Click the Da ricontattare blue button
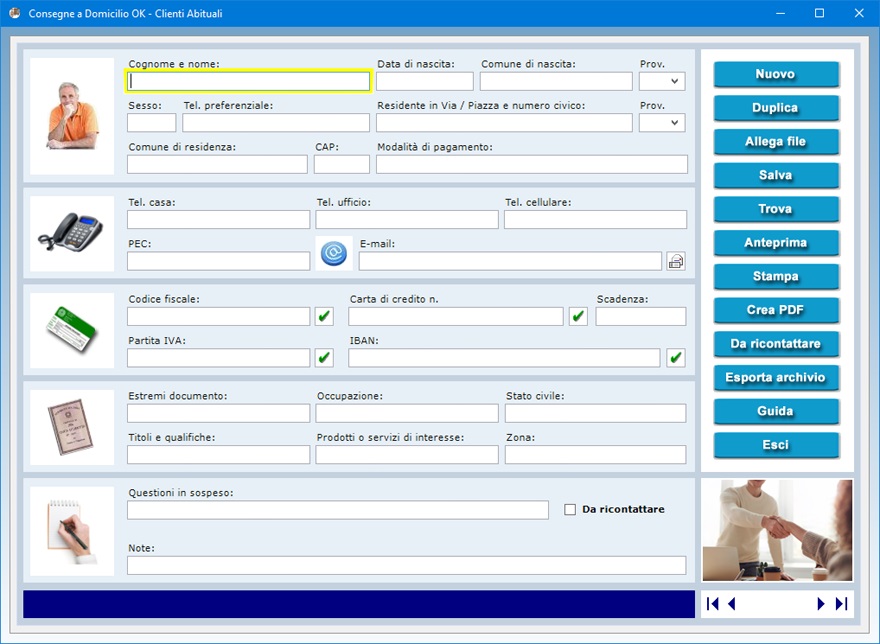The width and height of the screenshot is (880, 644). 776,344
